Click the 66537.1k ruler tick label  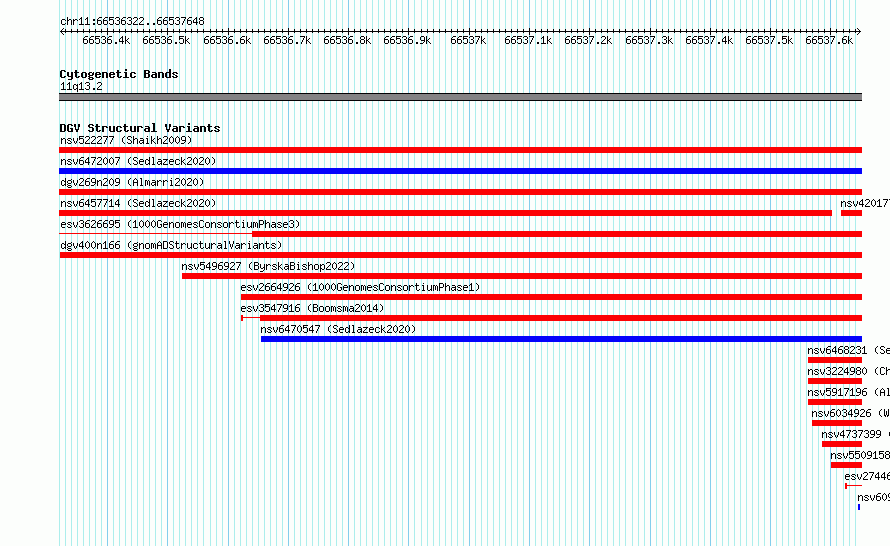(528, 40)
